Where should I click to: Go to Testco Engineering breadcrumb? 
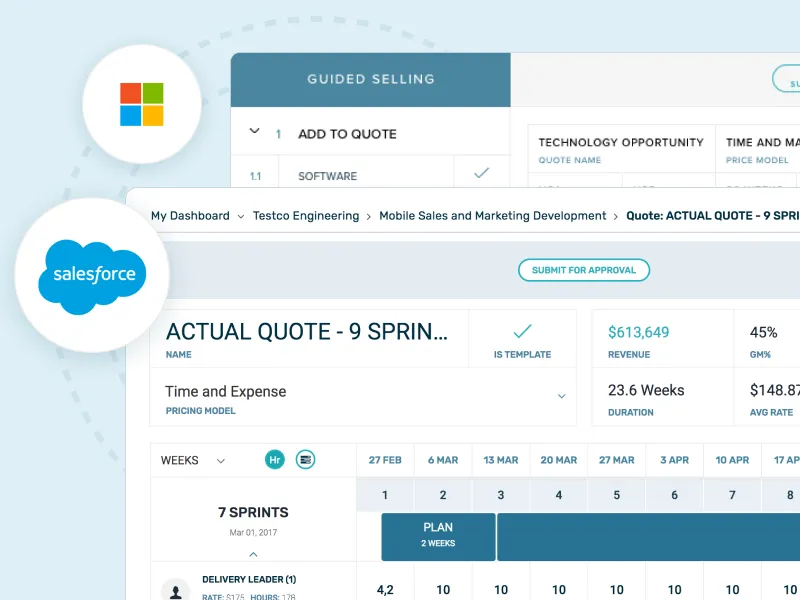click(x=306, y=216)
